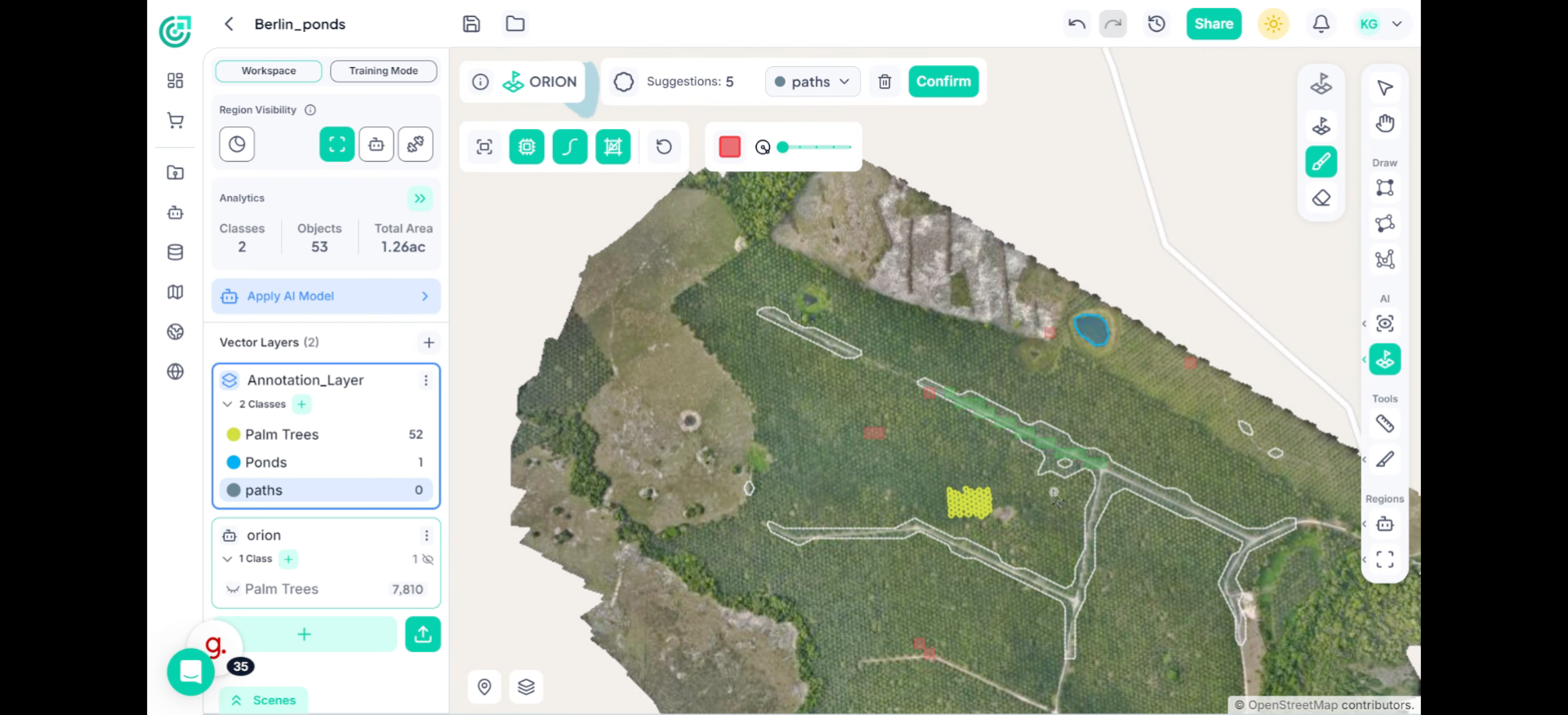Open Apply AI Model
The image size is (1568, 715).
(x=326, y=296)
